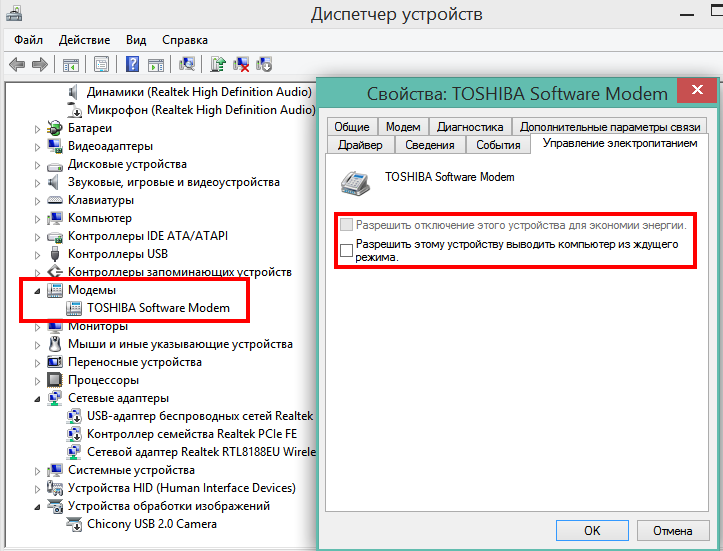The image size is (723, 551).
Task: Click the blue Help question mark icon
Action: tap(132, 64)
